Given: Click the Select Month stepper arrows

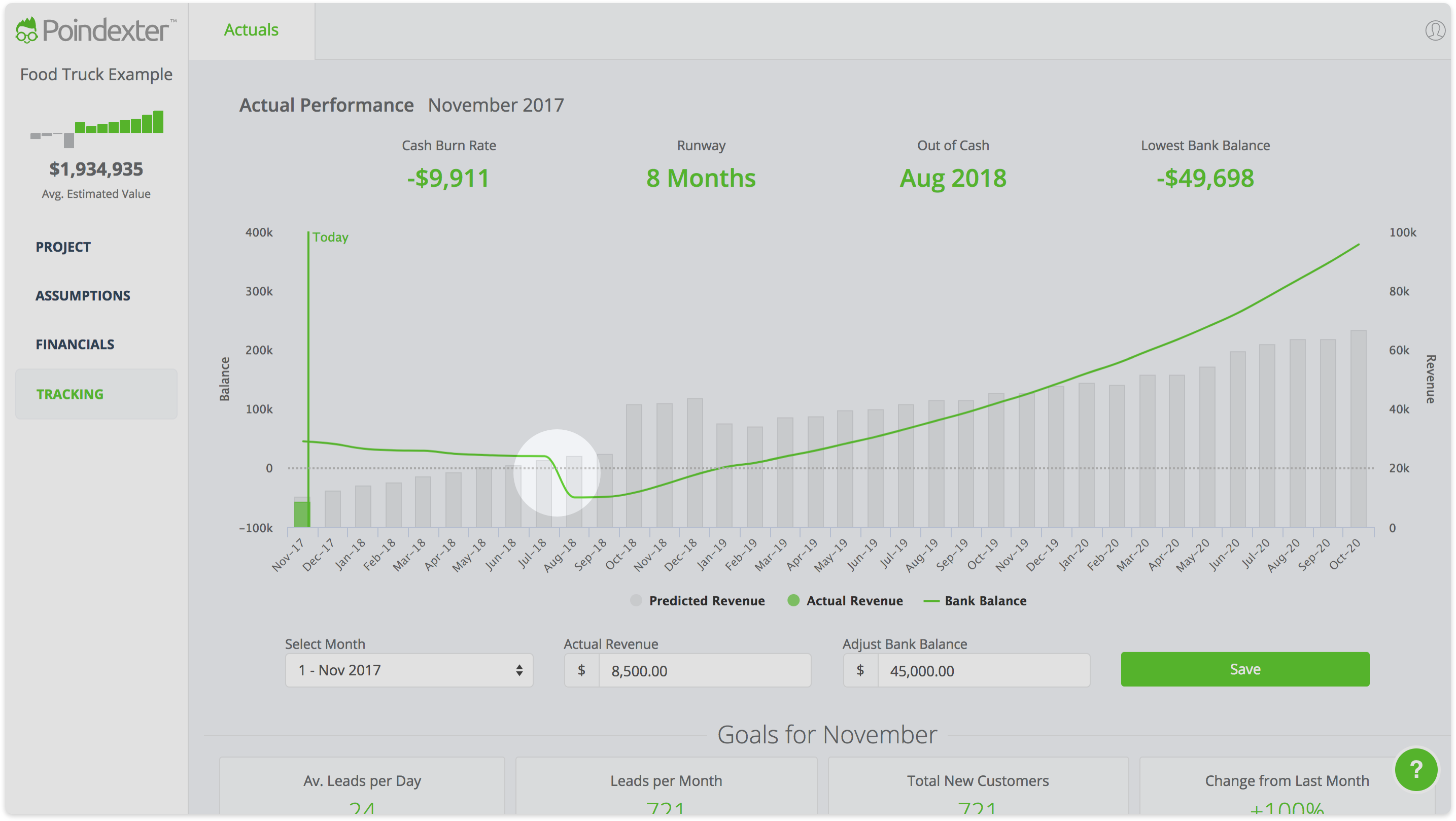Looking at the screenshot, I should pyautogui.click(x=519, y=670).
